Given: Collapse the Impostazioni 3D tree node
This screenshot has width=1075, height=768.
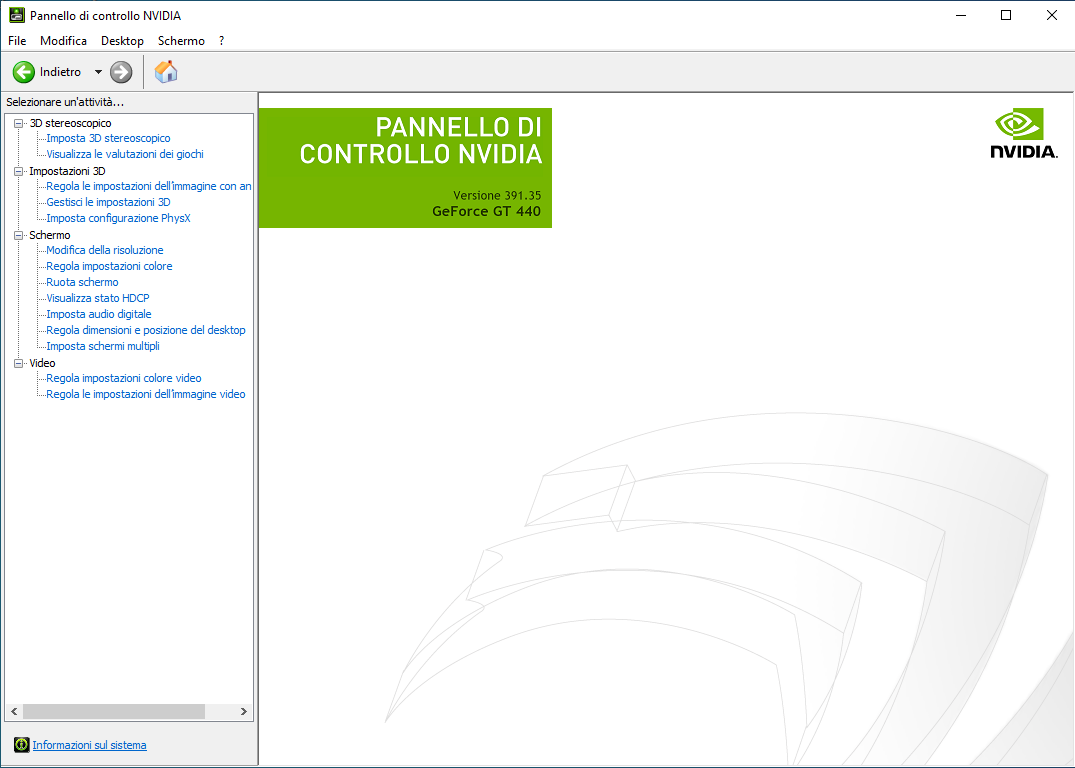Looking at the screenshot, I should (x=19, y=171).
